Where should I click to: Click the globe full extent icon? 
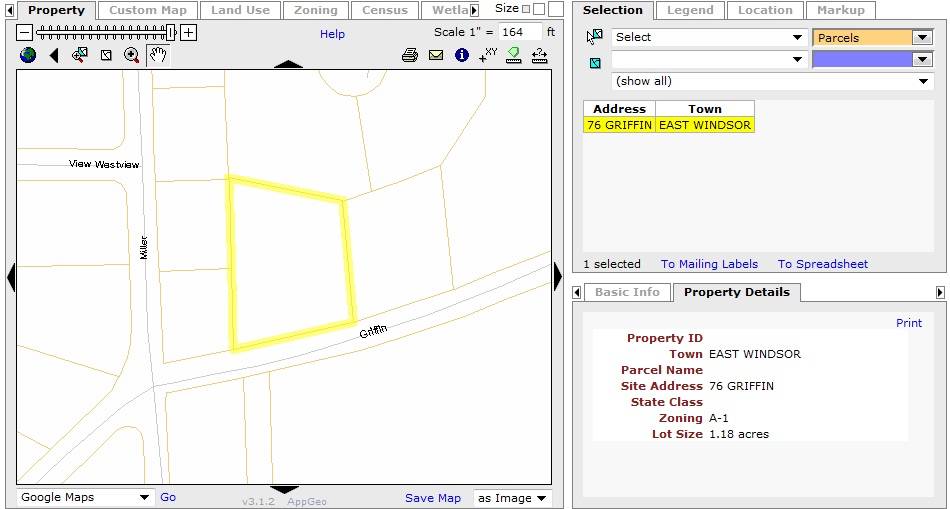(28, 55)
